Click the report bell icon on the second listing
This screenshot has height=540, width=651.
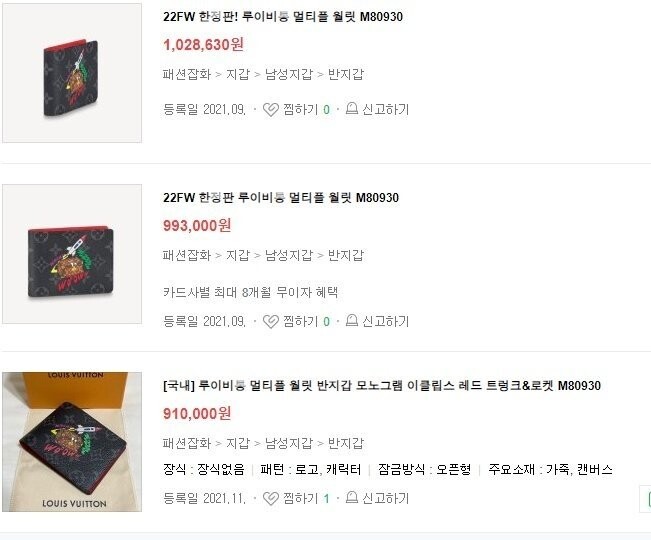click(x=352, y=320)
